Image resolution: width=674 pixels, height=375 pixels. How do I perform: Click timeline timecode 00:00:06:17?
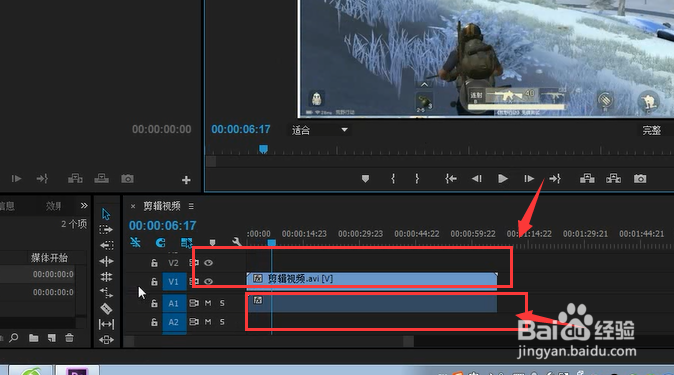click(162, 225)
